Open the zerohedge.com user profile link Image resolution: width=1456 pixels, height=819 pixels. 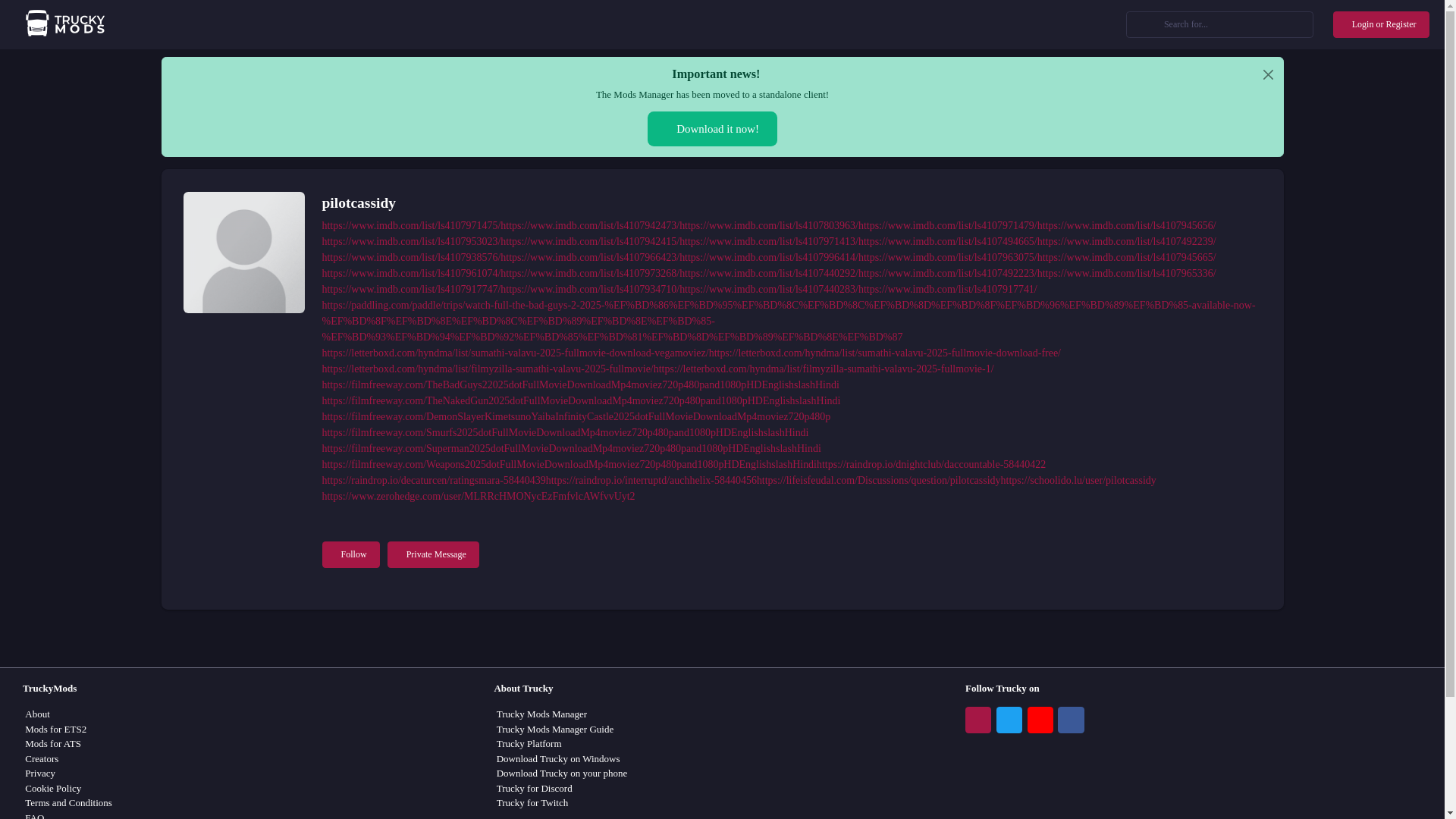pos(479,497)
